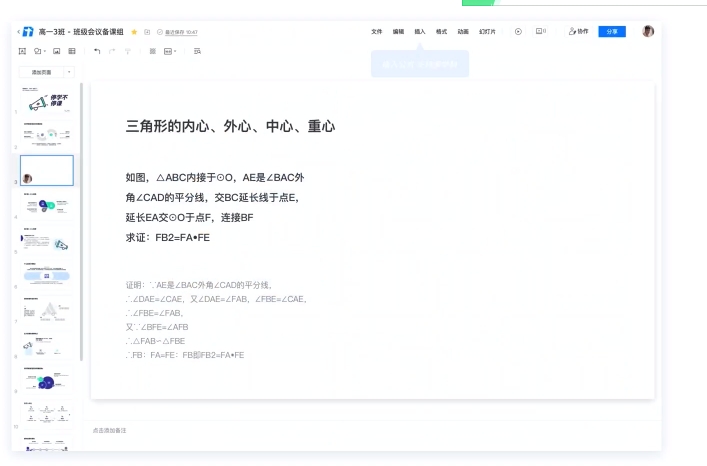Image resolution: width=707 pixels, height=466 pixels.
Task: Click the proof line ∴△FAB∽△FBE
Action: tap(156, 341)
